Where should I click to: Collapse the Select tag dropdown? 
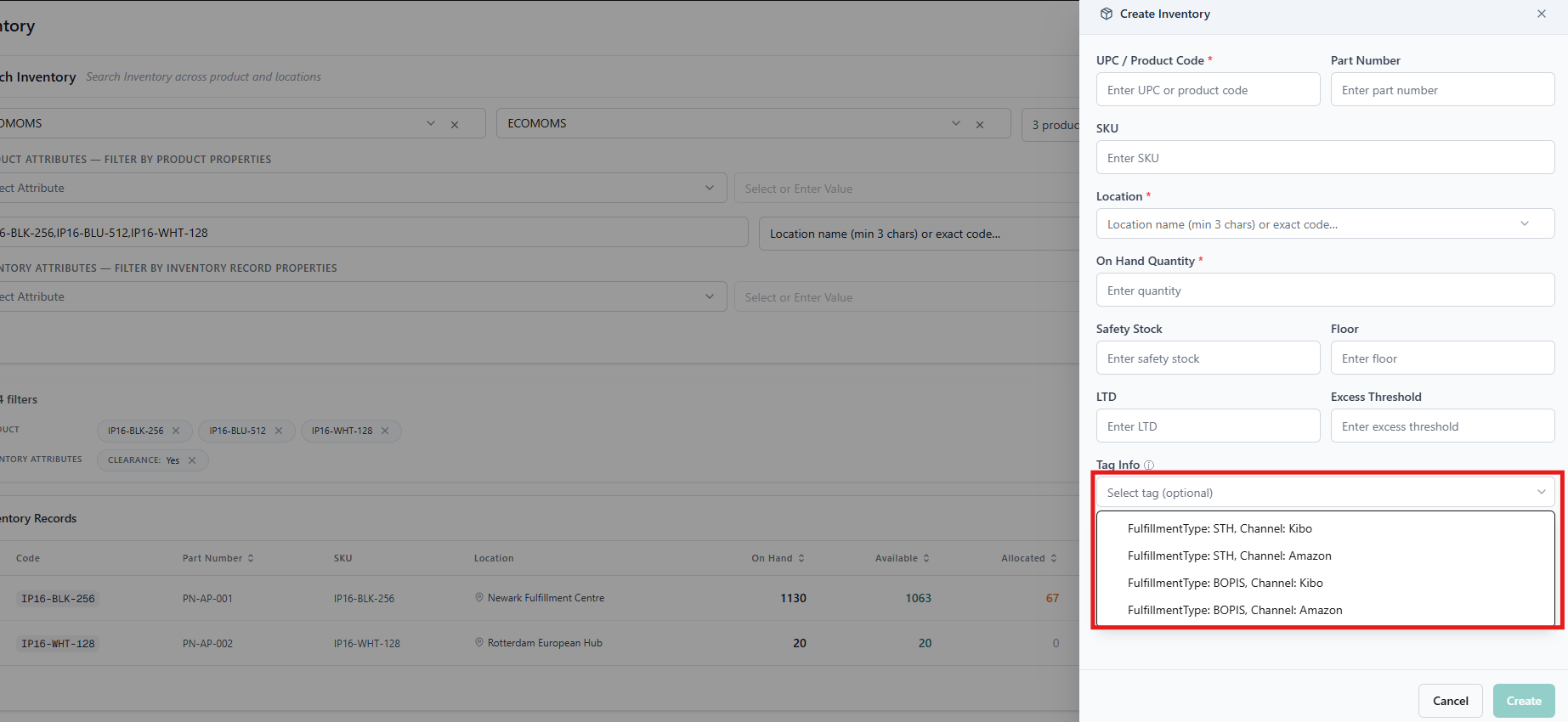1541,493
